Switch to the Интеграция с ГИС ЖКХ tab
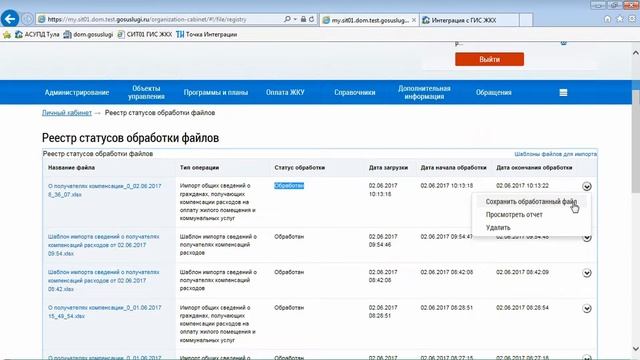 point(469,20)
